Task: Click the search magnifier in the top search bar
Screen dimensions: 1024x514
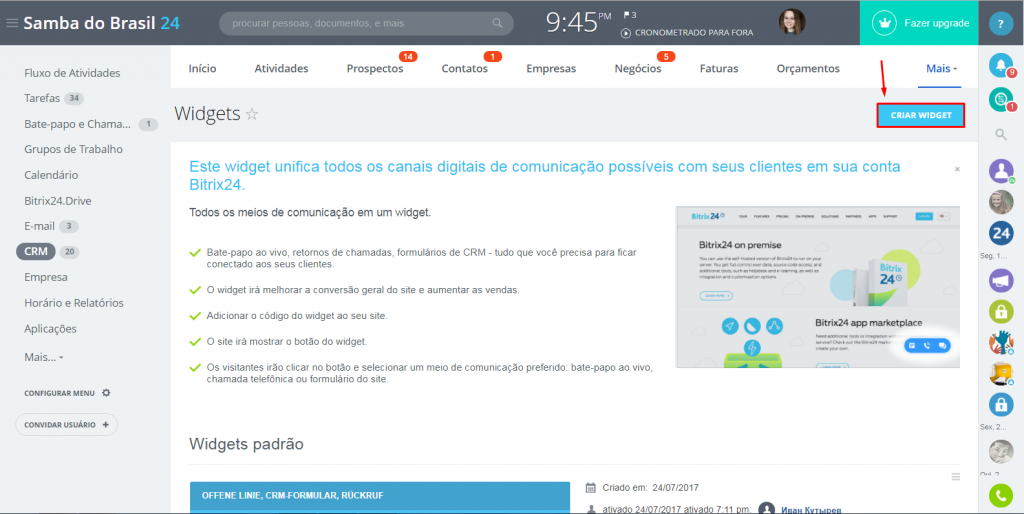Action: coord(498,23)
